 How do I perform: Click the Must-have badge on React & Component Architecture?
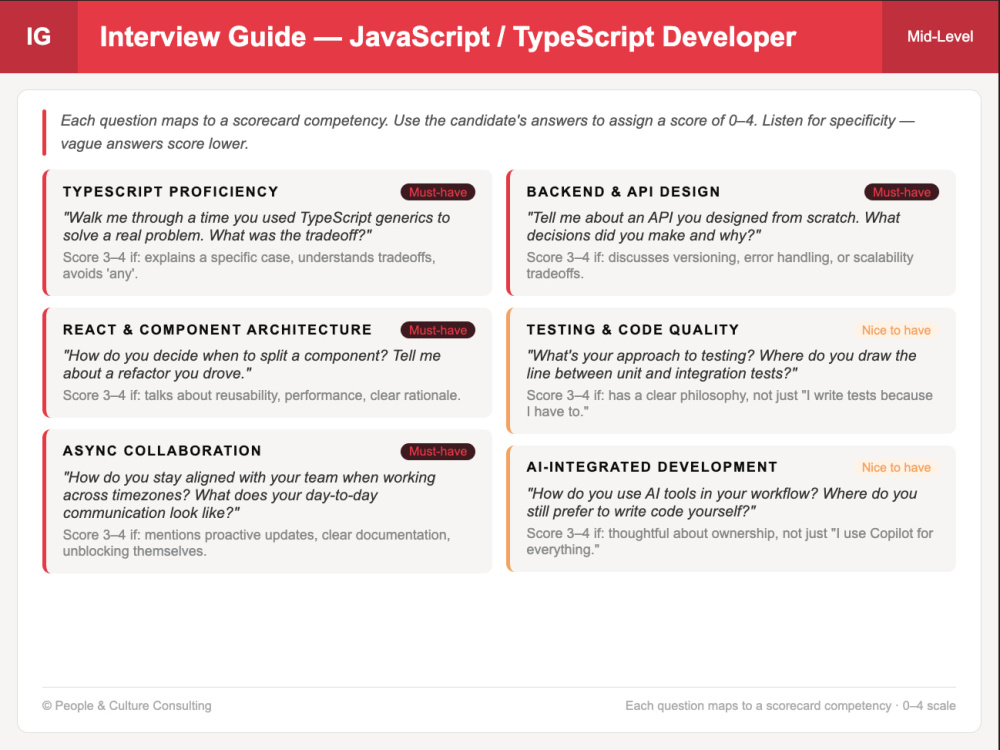coord(438,330)
